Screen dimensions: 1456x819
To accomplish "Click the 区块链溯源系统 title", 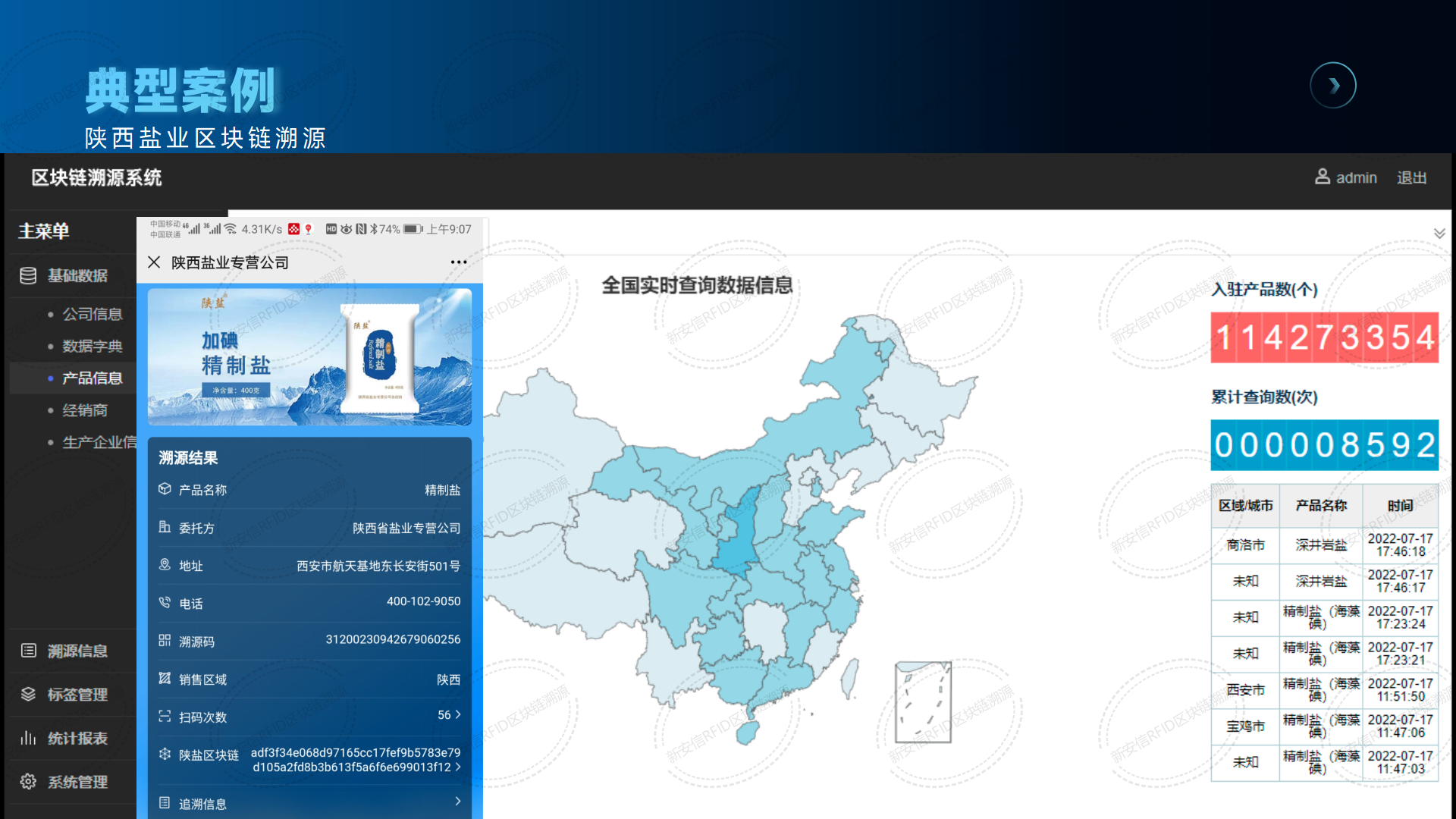I will pos(96,177).
